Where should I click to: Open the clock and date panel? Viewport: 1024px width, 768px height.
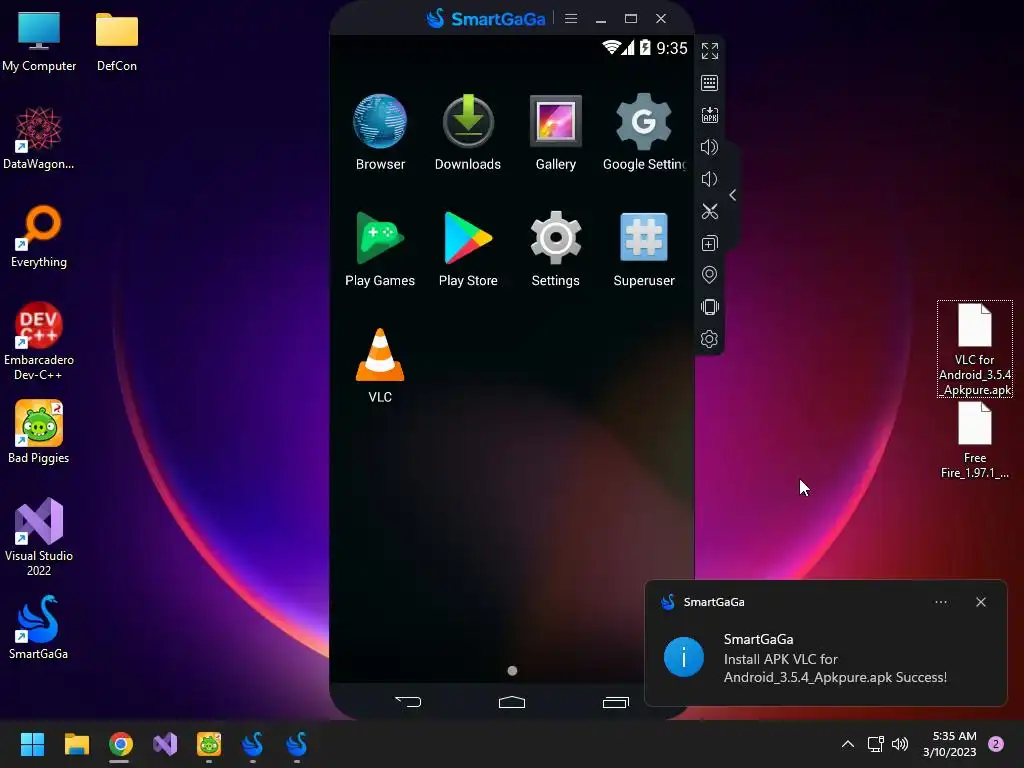pyautogui.click(x=950, y=744)
